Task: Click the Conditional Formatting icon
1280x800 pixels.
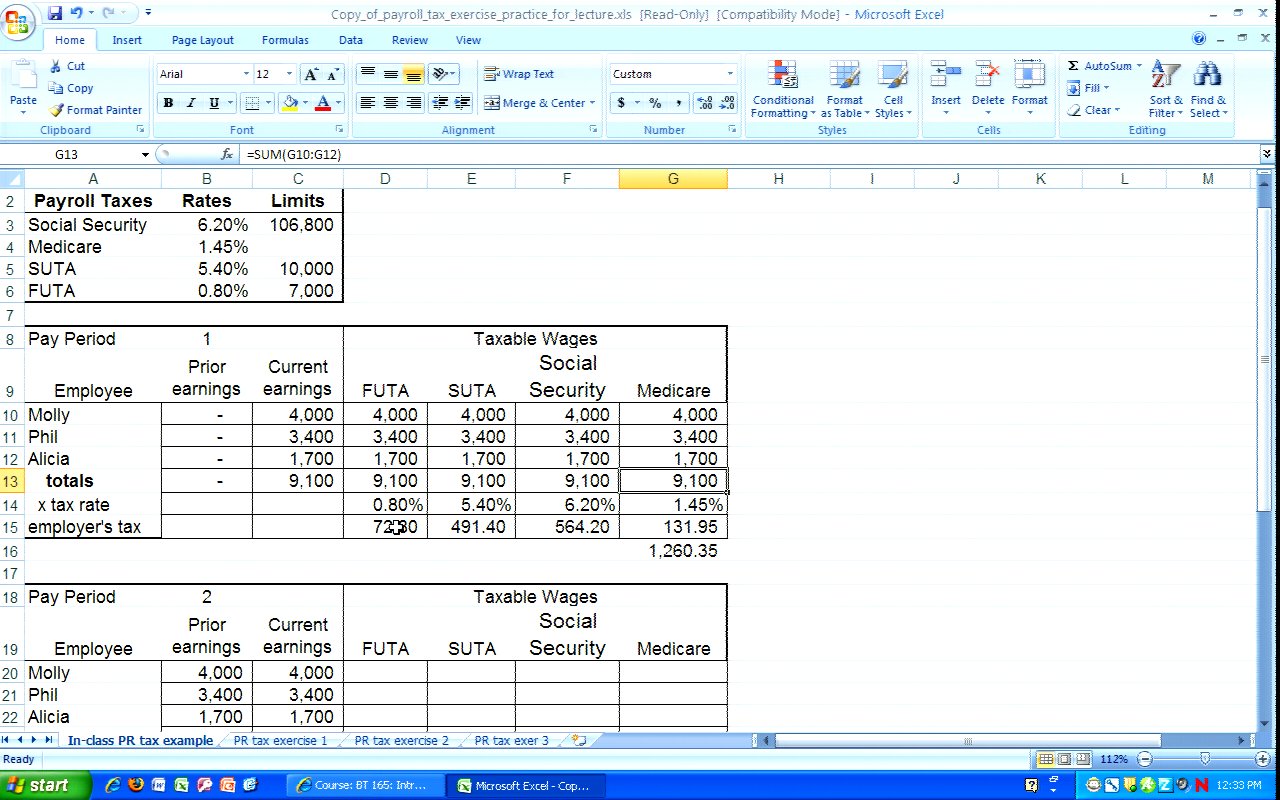Action: [x=782, y=77]
